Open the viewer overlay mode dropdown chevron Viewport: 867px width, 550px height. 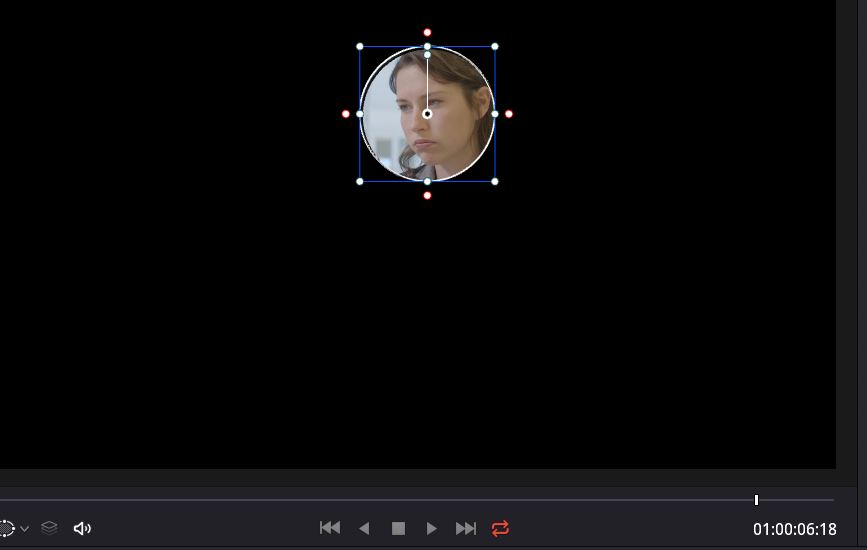(x=24, y=529)
